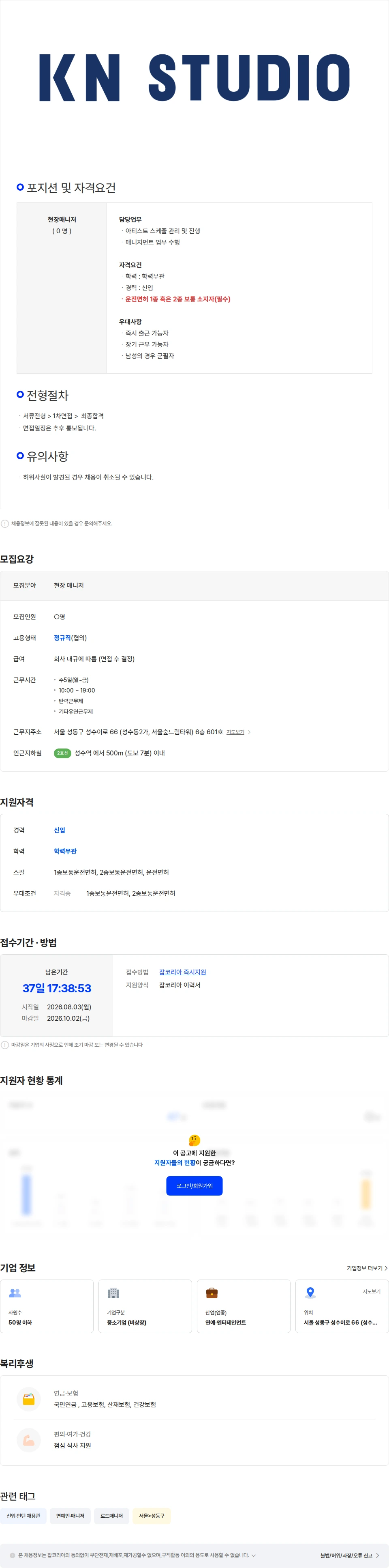Click the chevron after 지도보기 in 근무지주소 row
This screenshot has width=389, height=1568.
point(249,732)
